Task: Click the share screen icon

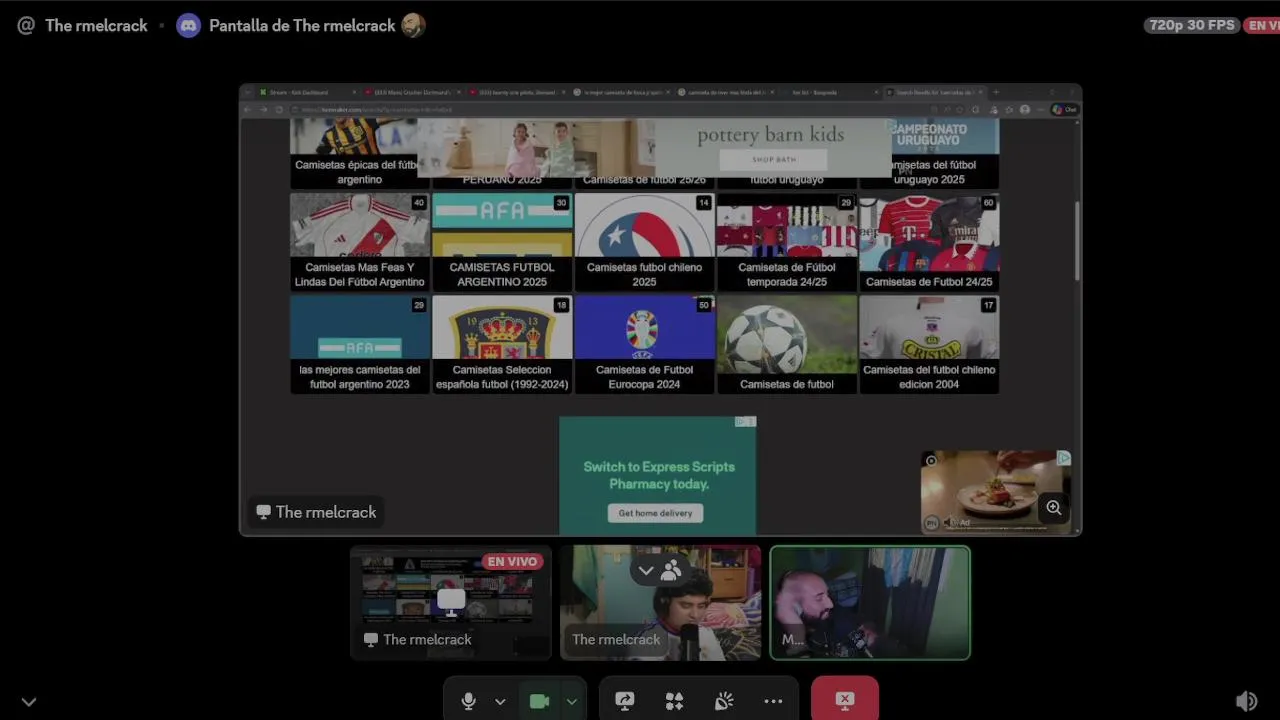Action: (x=625, y=701)
